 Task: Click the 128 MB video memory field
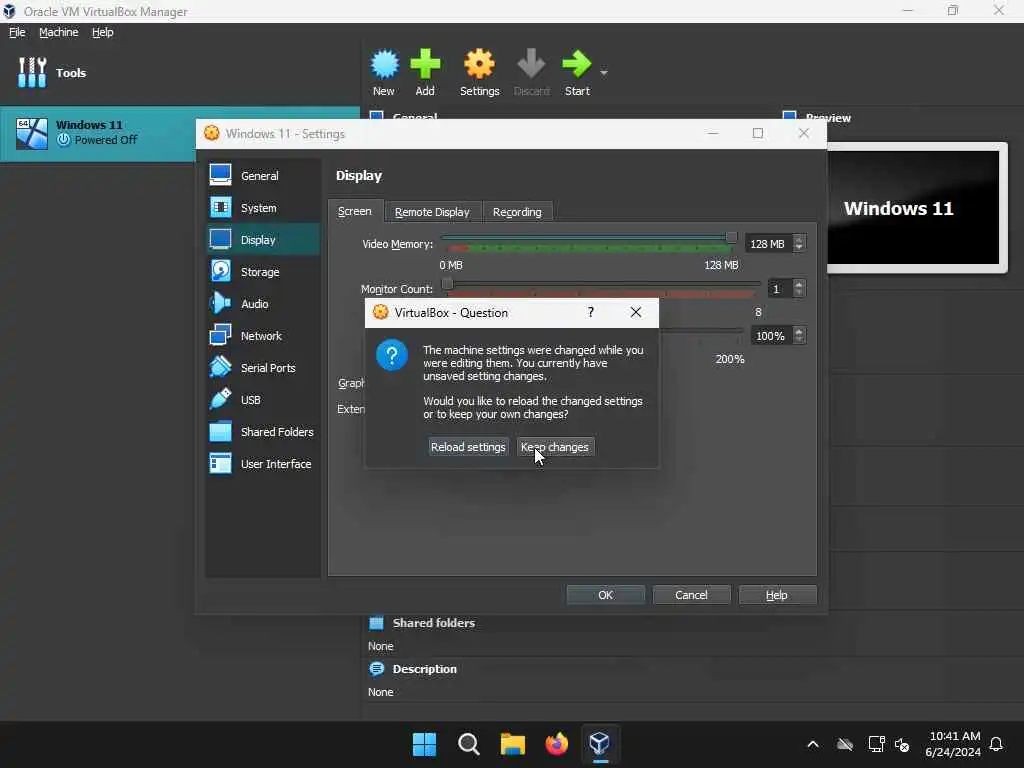(768, 244)
